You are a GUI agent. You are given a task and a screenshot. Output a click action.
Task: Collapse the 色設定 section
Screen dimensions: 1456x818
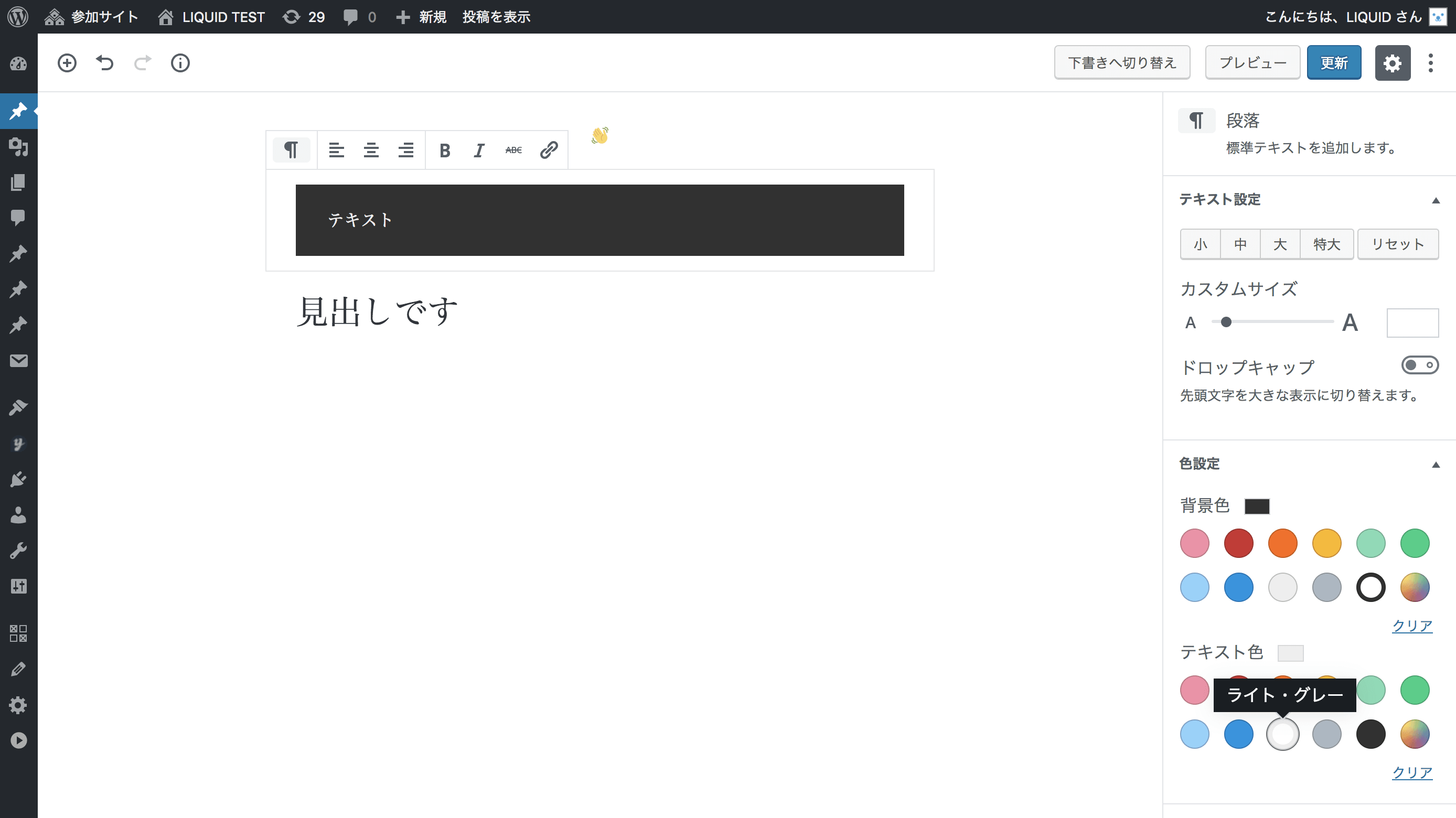point(1431,463)
